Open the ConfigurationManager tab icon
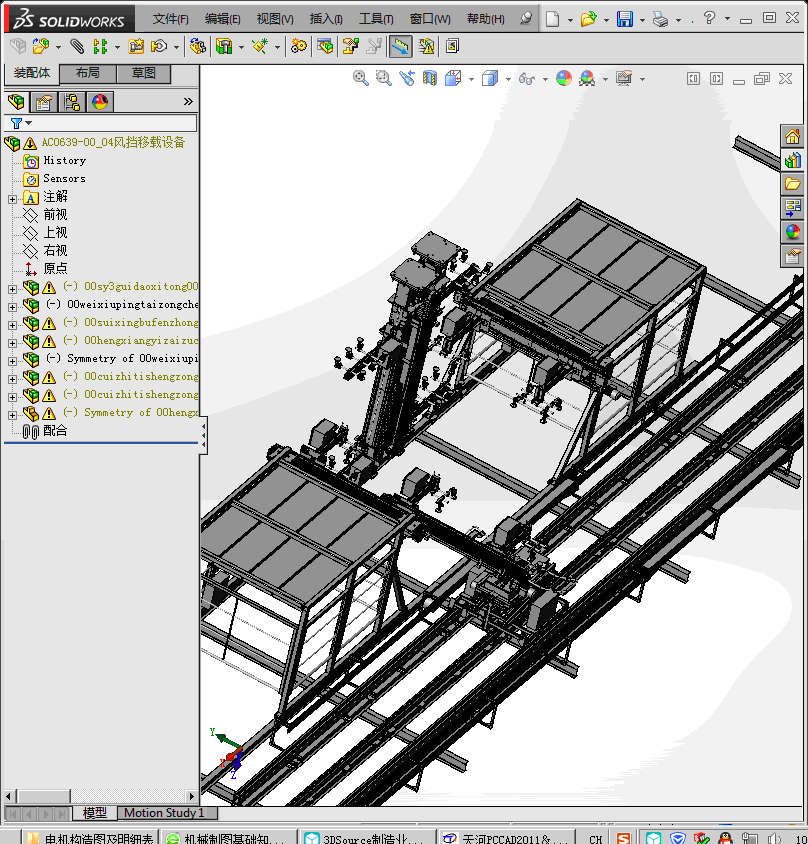The height and width of the screenshot is (844, 808). (71, 102)
